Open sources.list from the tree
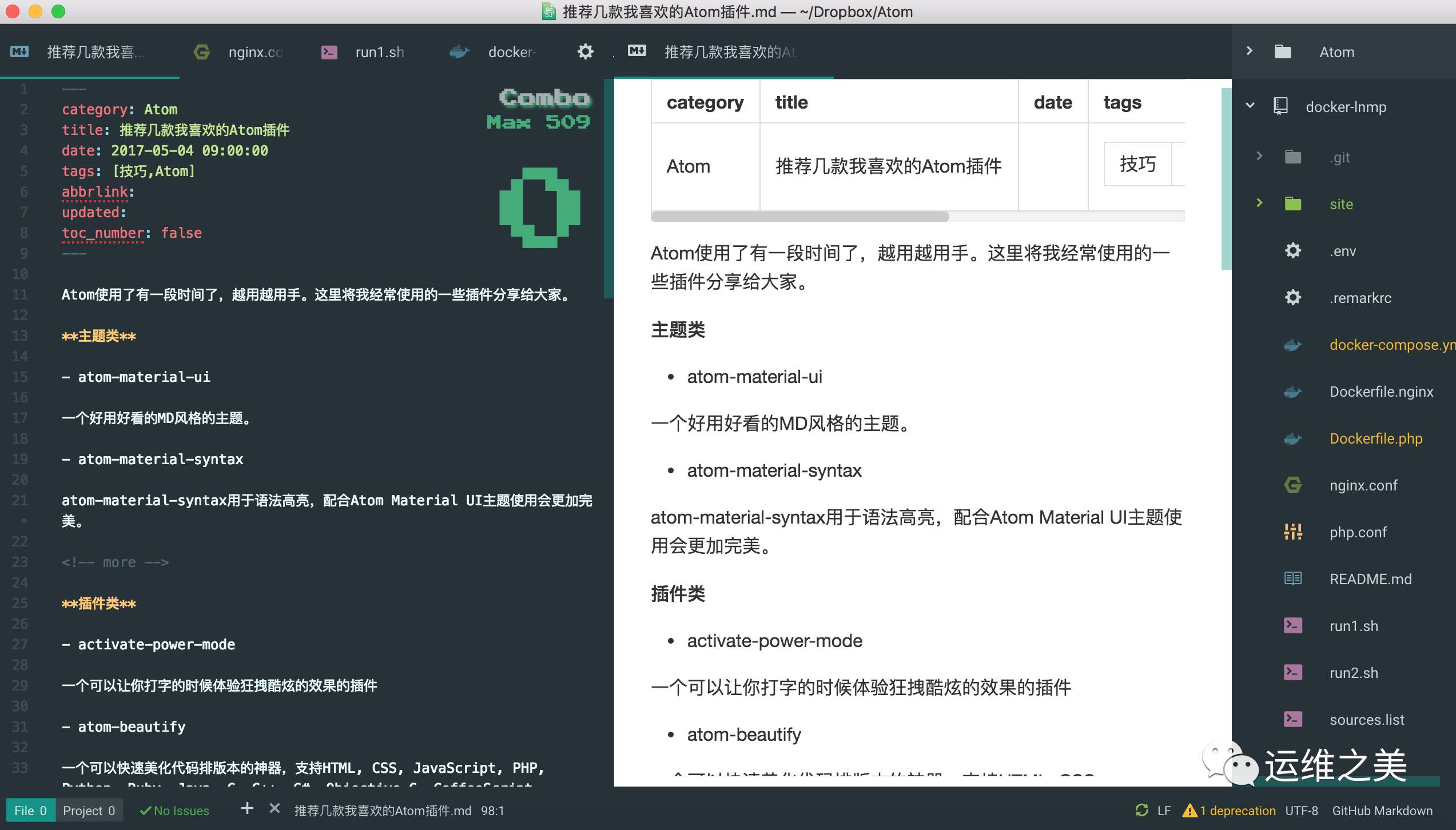Image resolution: width=1456 pixels, height=830 pixels. [1367, 720]
